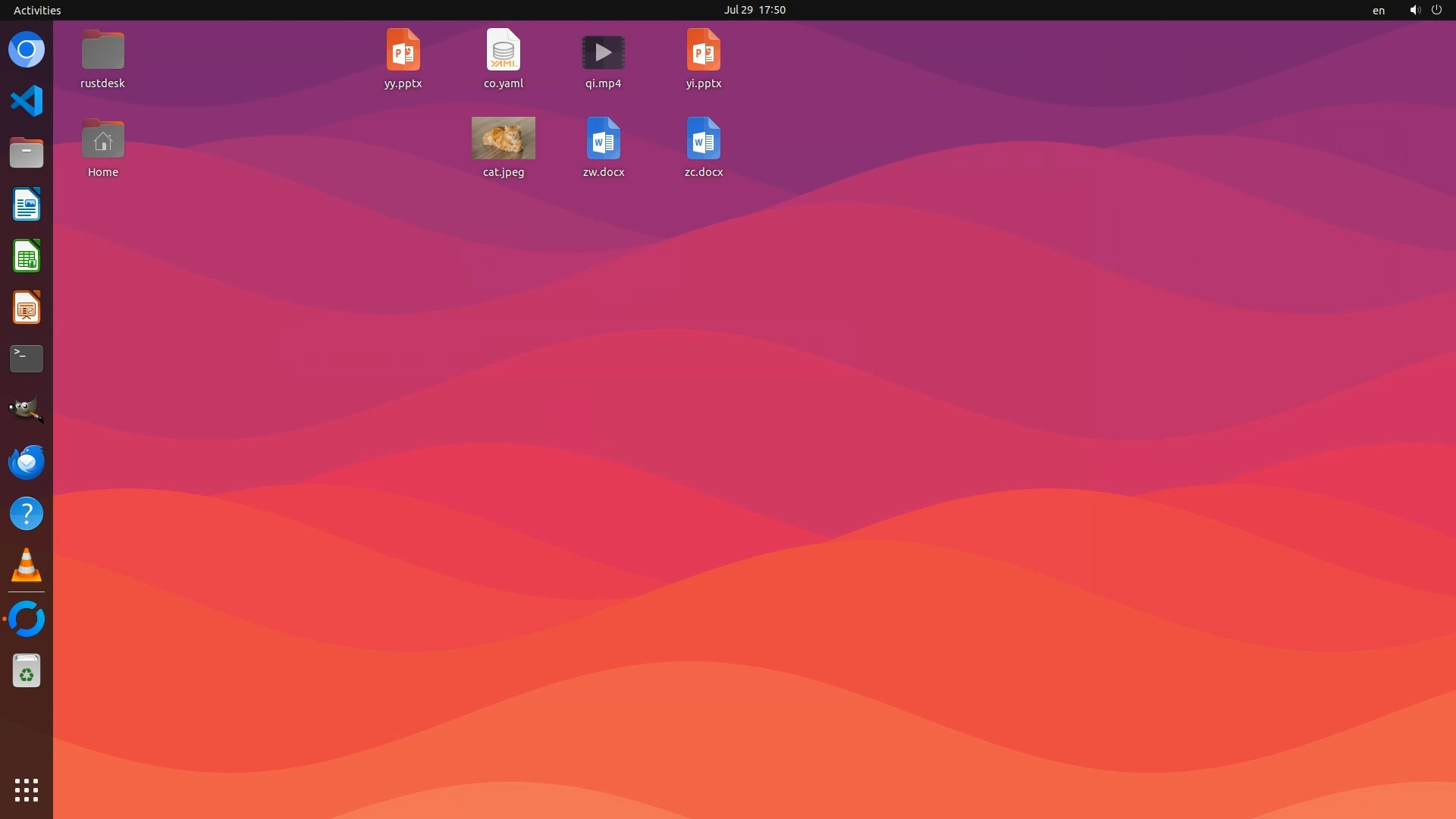
Task: Open the Files manager dock icon
Action: tap(27, 153)
